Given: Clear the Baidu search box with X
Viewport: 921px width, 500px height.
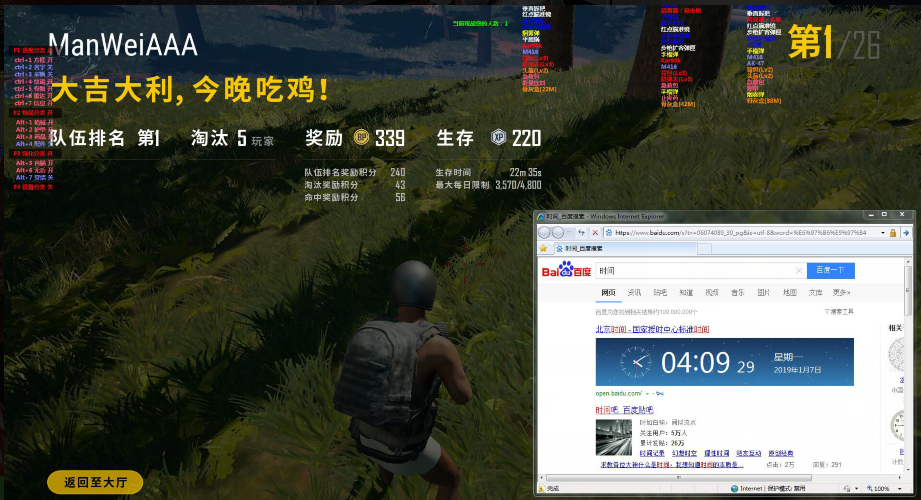Looking at the screenshot, I should 799,271.
